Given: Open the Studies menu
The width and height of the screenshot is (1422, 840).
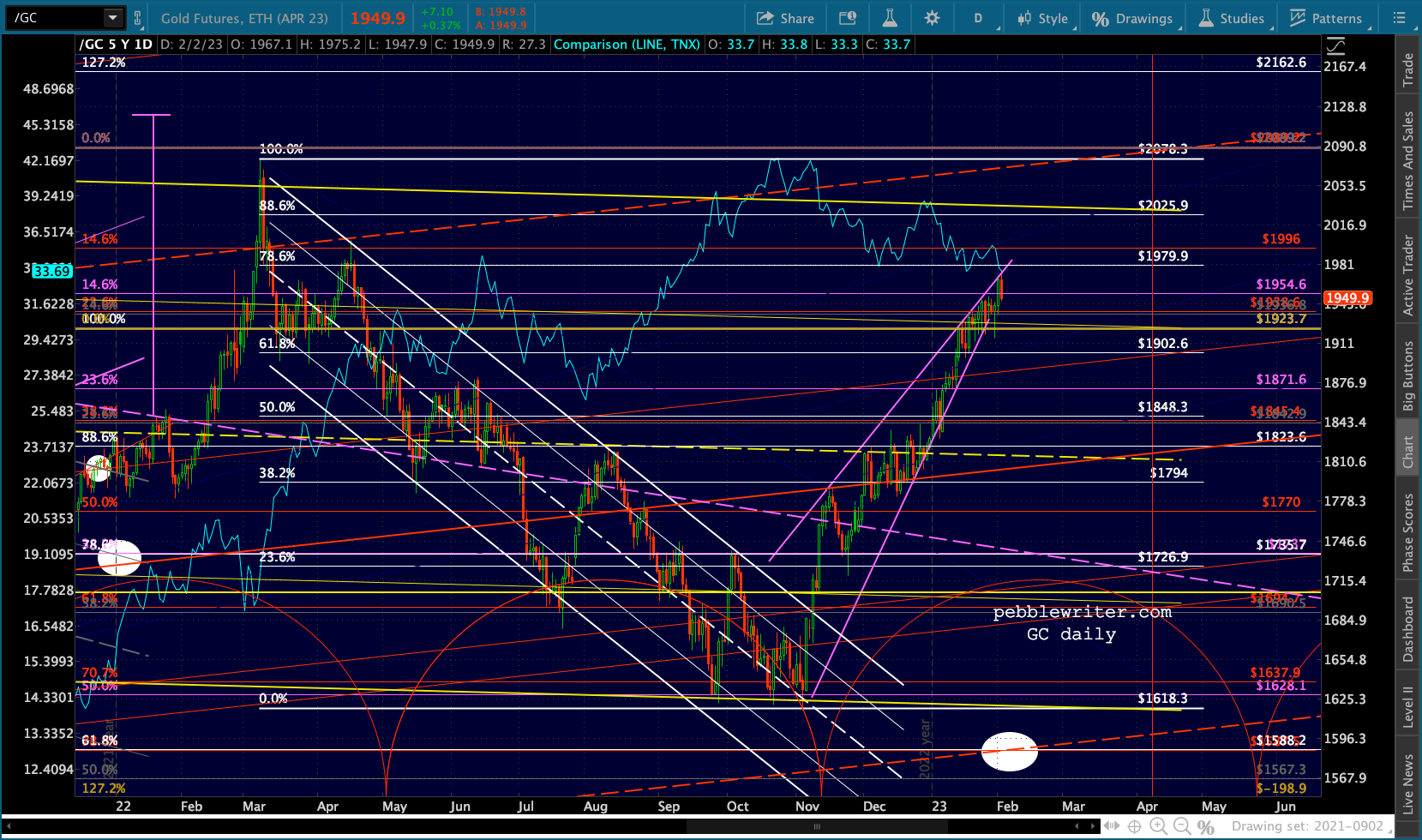Looking at the screenshot, I should pos(1231,18).
